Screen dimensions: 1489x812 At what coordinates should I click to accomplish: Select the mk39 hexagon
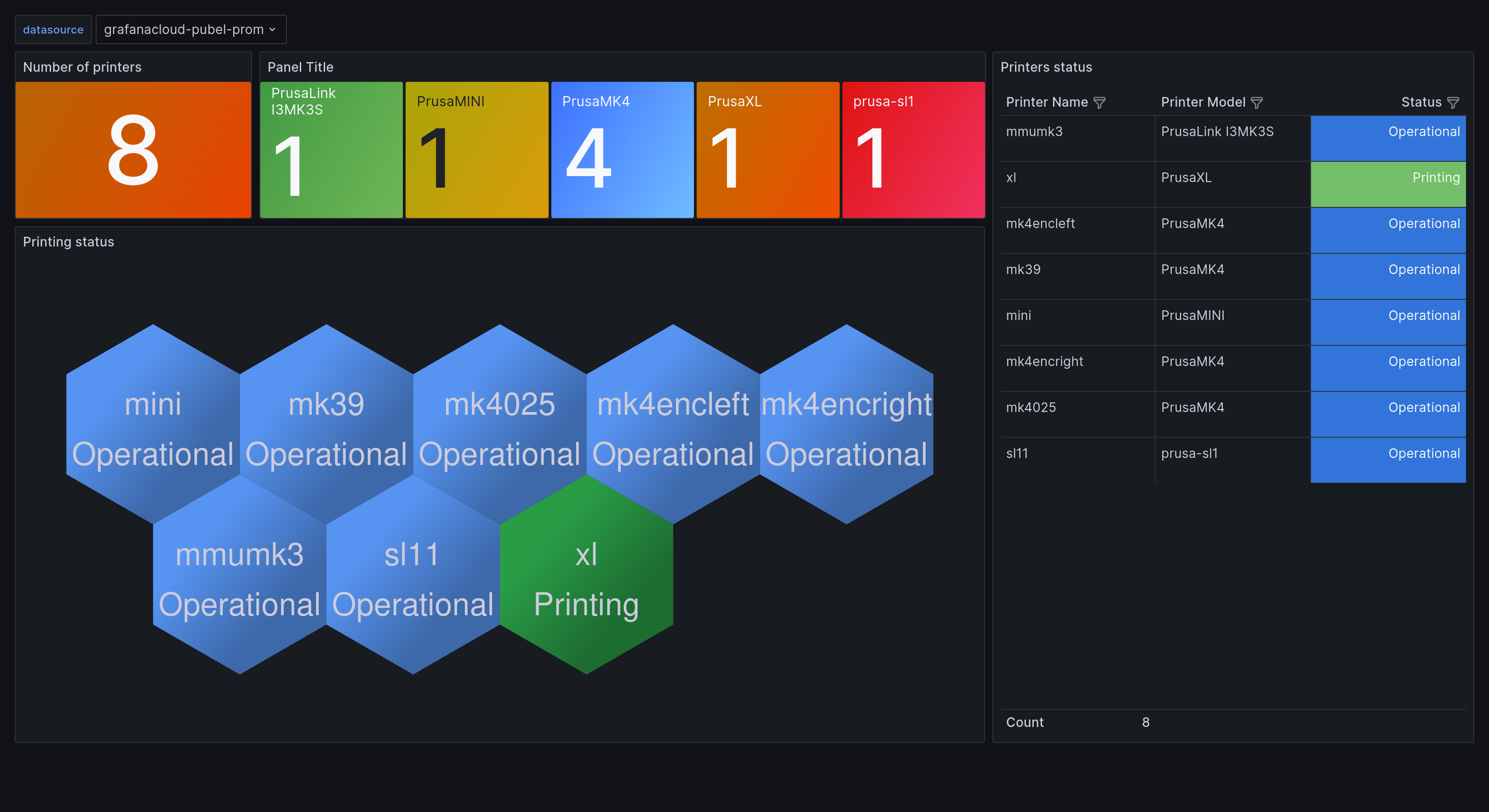coord(326,424)
